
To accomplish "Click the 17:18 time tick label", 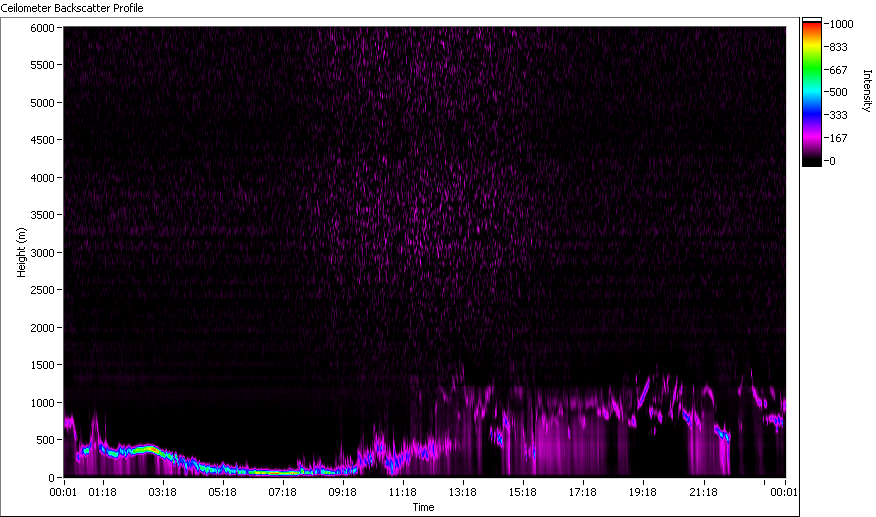I will point(583,492).
